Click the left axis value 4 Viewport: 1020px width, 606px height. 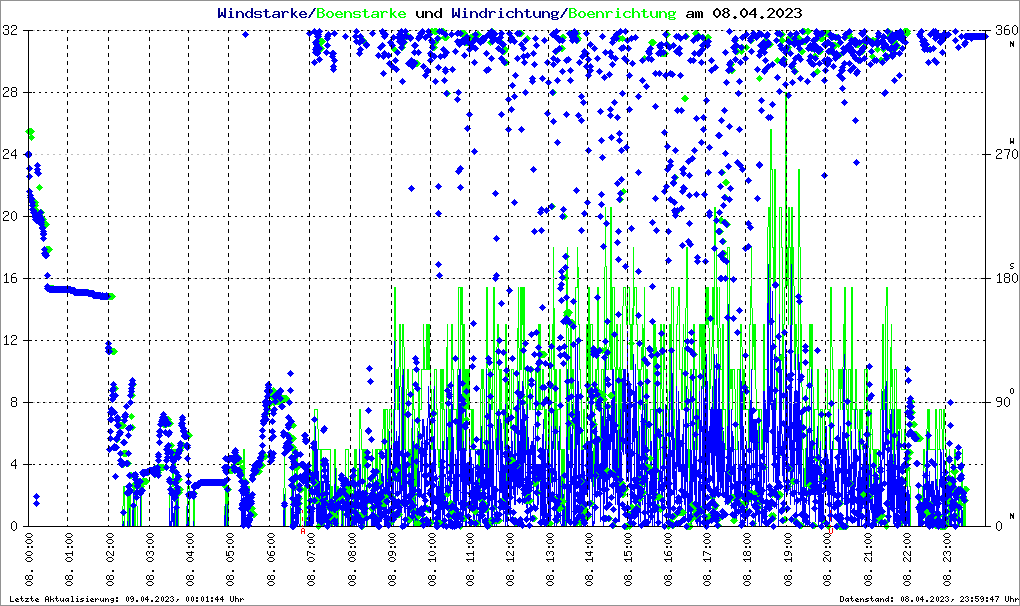pos(14,464)
